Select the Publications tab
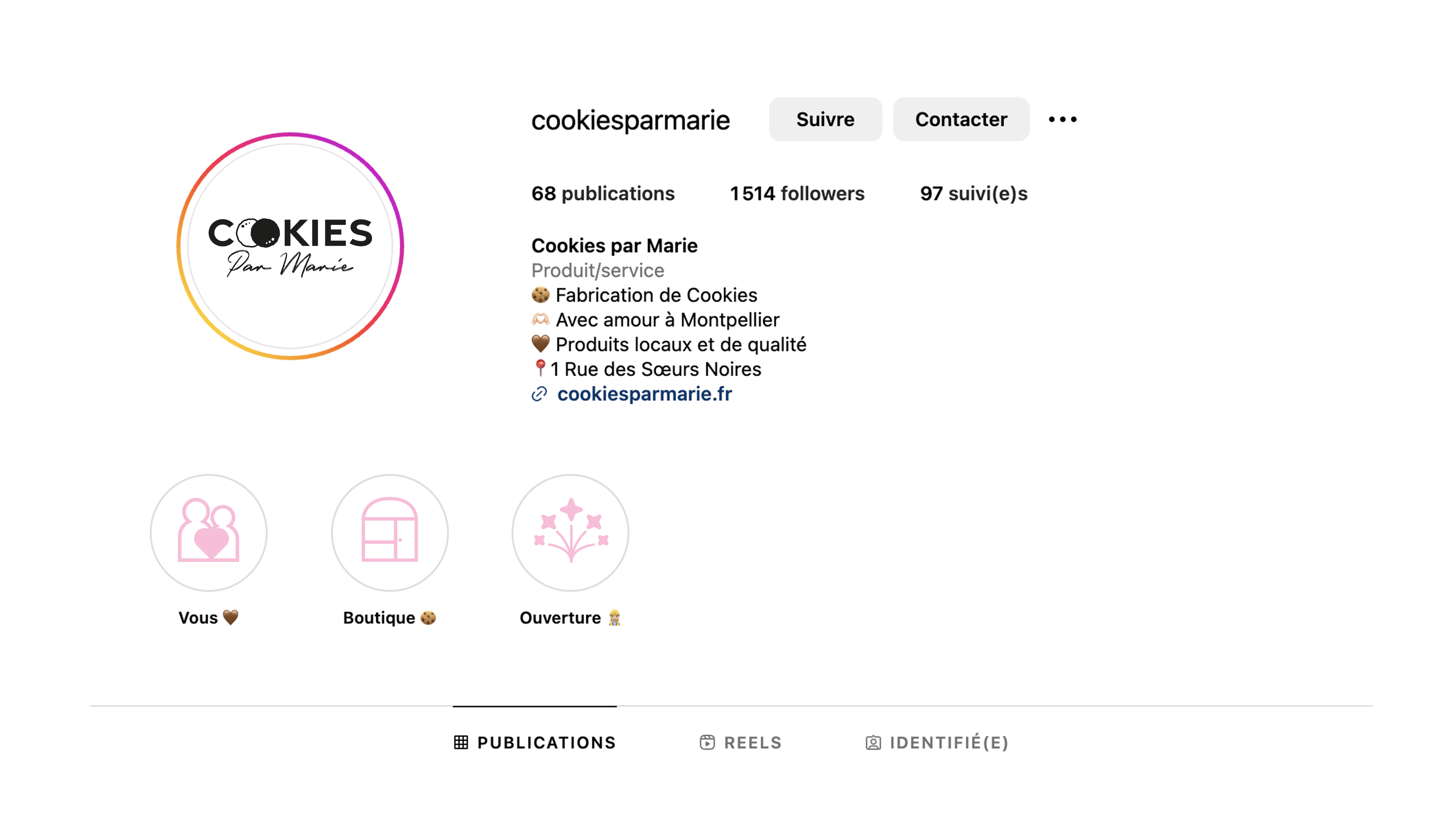Viewport: 1456px width, 819px height. (x=535, y=742)
